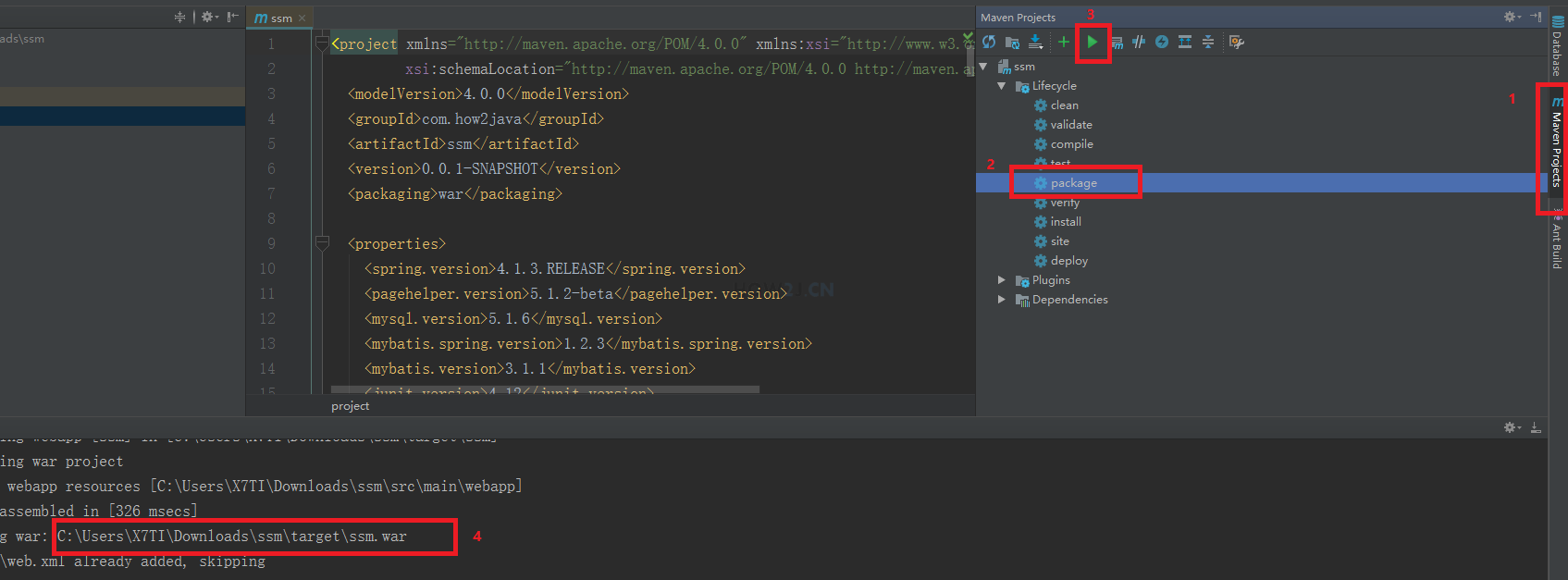Select the compile lifecycle goal

point(1072,144)
